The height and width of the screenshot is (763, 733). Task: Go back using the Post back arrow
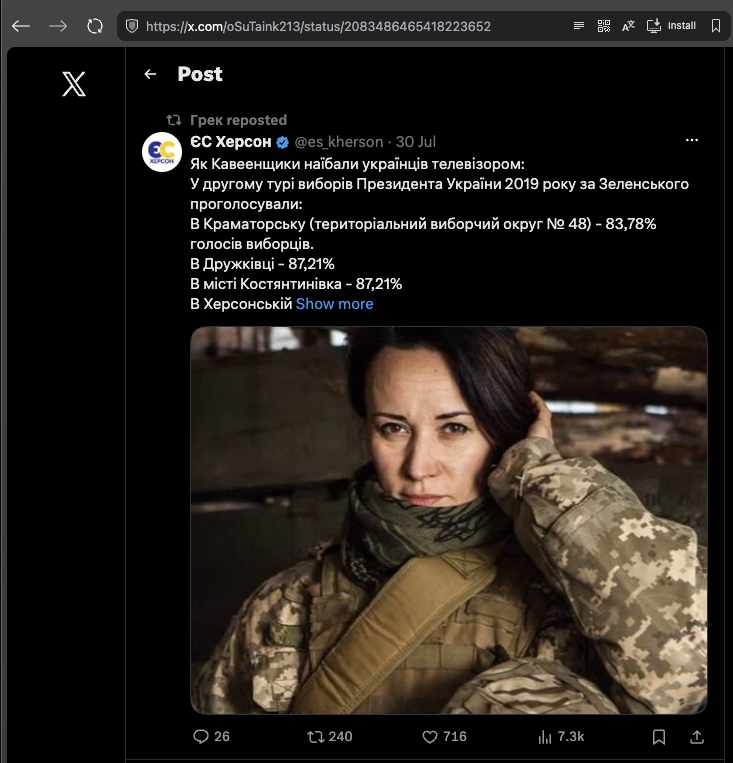click(x=150, y=74)
